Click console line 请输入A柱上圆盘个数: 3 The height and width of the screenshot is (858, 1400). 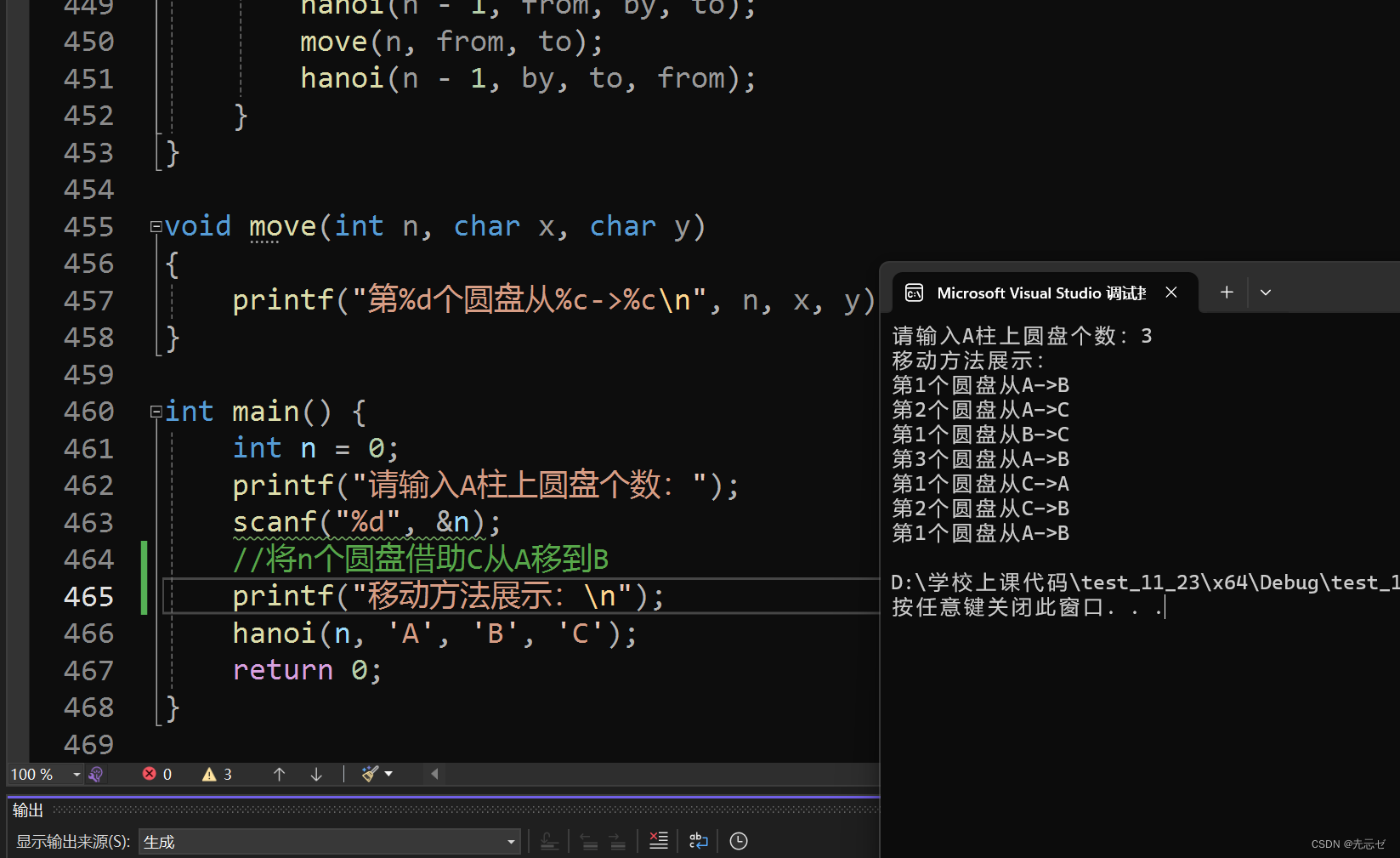click(x=1022, y=336)
